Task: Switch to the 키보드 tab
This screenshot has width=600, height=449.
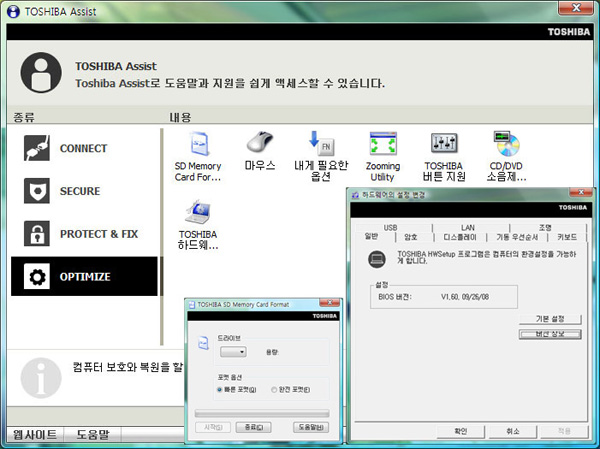Action: (x=567, y=237)
